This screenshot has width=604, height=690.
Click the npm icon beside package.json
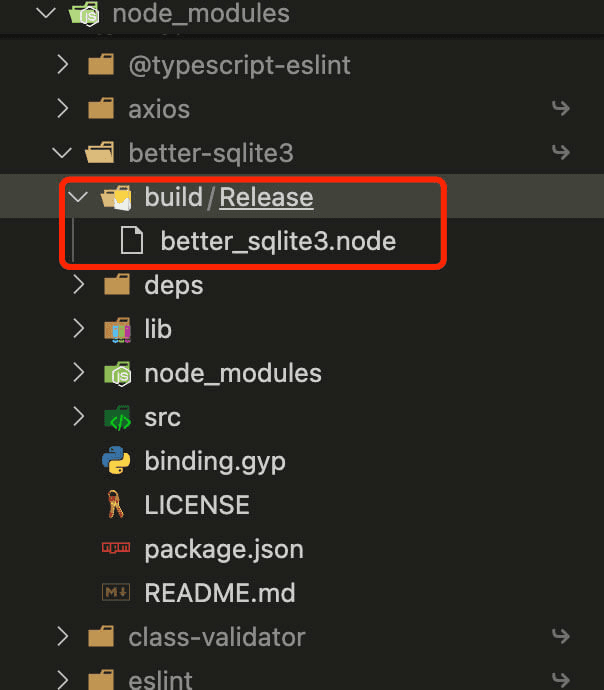pos(117,549)
